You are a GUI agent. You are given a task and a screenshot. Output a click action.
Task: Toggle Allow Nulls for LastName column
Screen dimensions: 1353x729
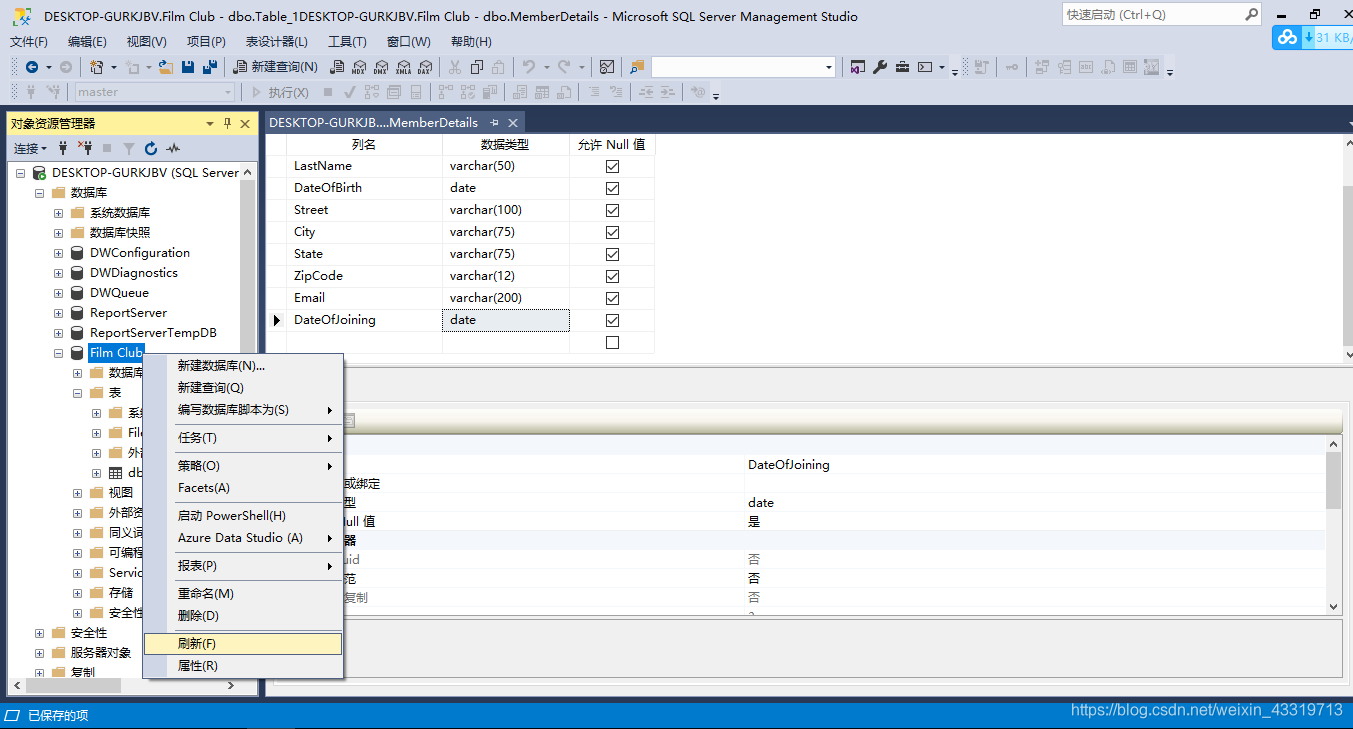coord(612,166)
